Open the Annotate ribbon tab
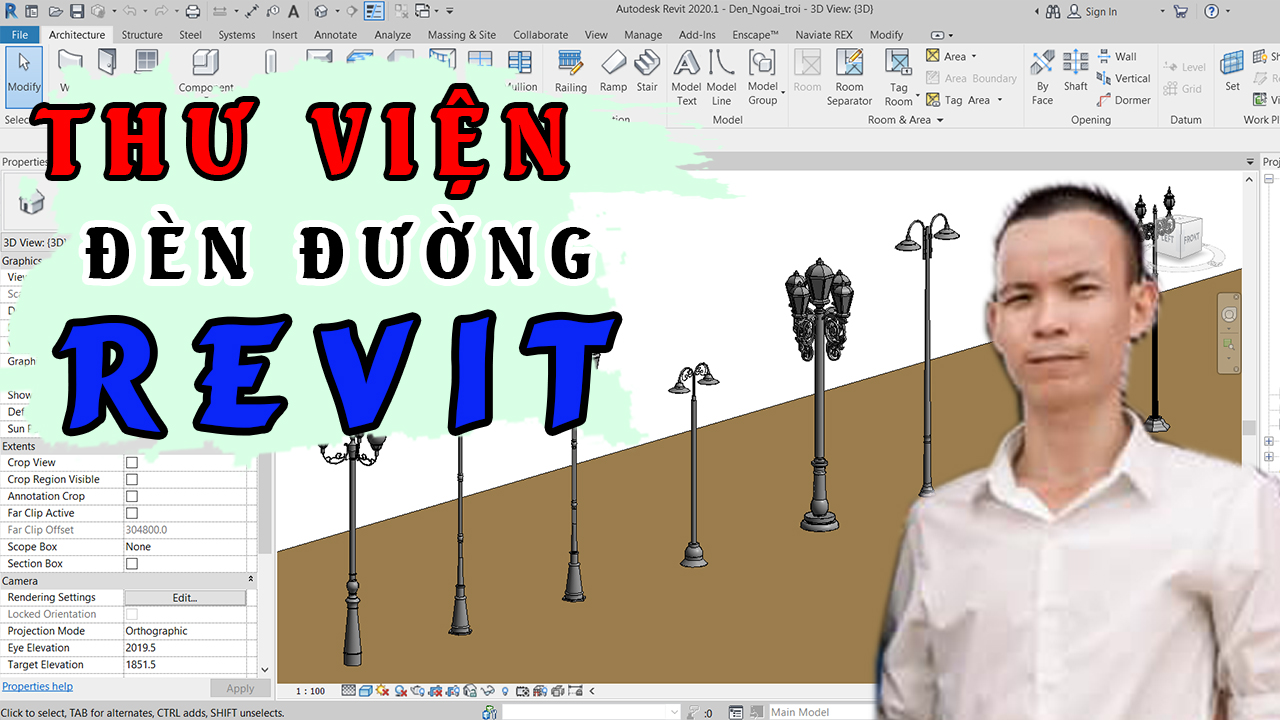This screenshot has height=720, width=1280. pyautogui.click(x=335, y=35)
